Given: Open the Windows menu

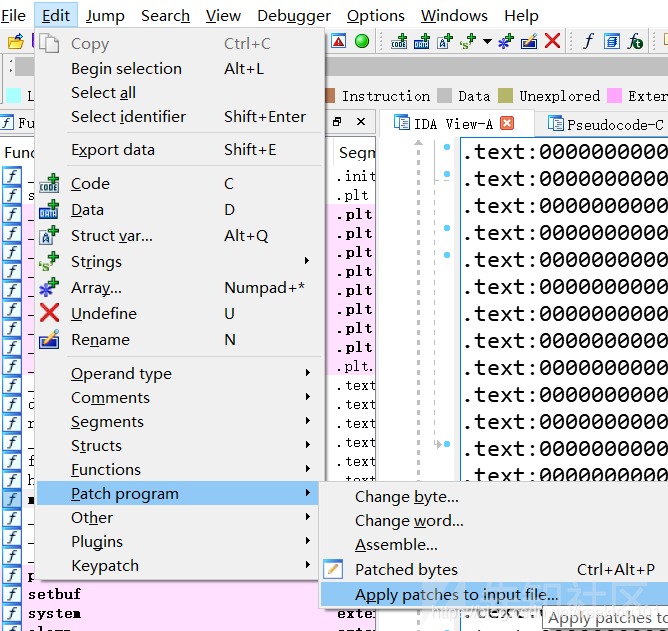Looking at the screenshot, I should 454,16.
